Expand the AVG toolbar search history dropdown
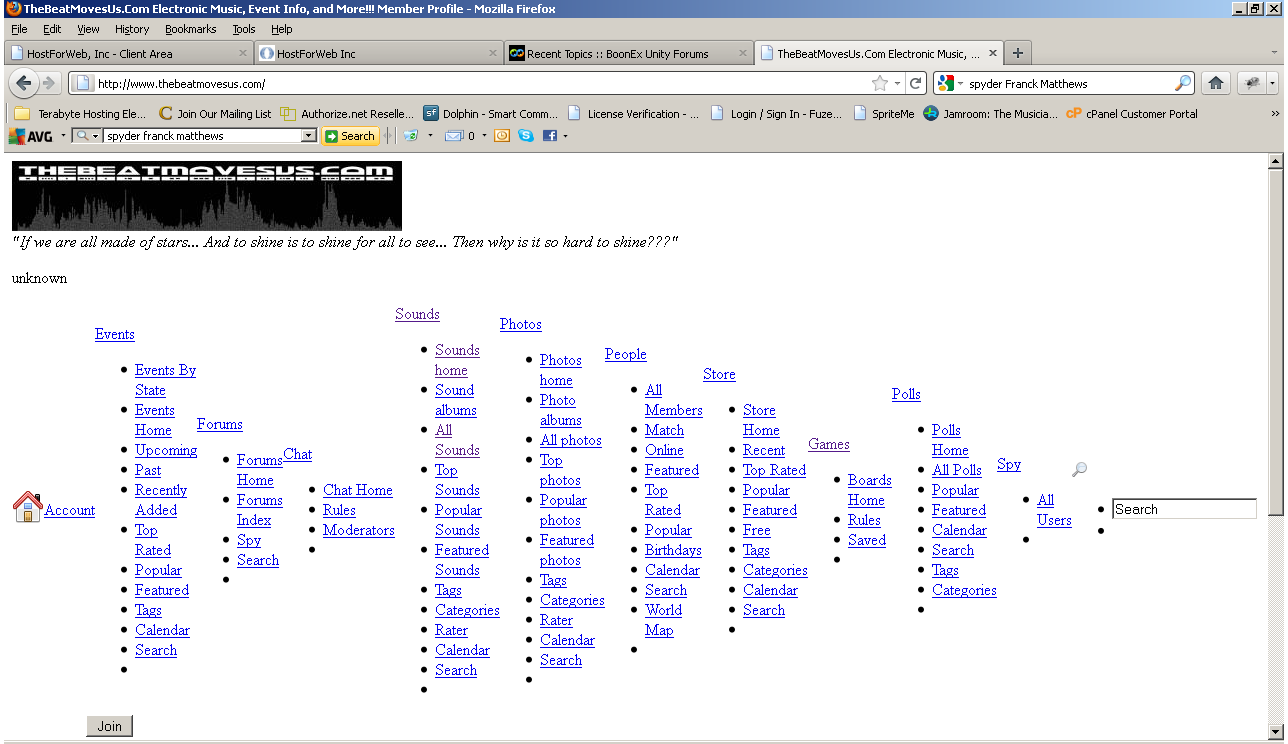Viewport: 1288px width, 744px height. pyautogui.click(x=308, y=136)
